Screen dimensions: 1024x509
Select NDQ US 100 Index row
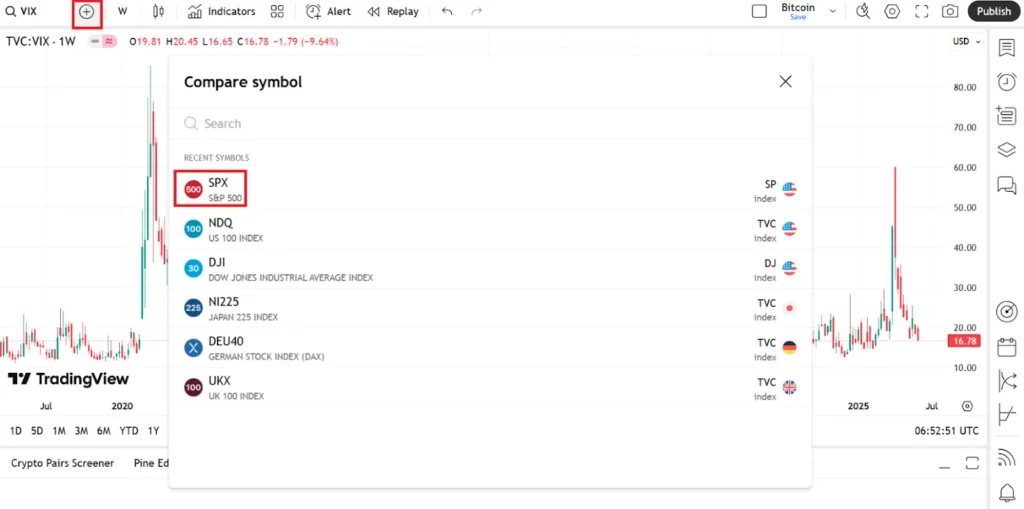(490, 229)
